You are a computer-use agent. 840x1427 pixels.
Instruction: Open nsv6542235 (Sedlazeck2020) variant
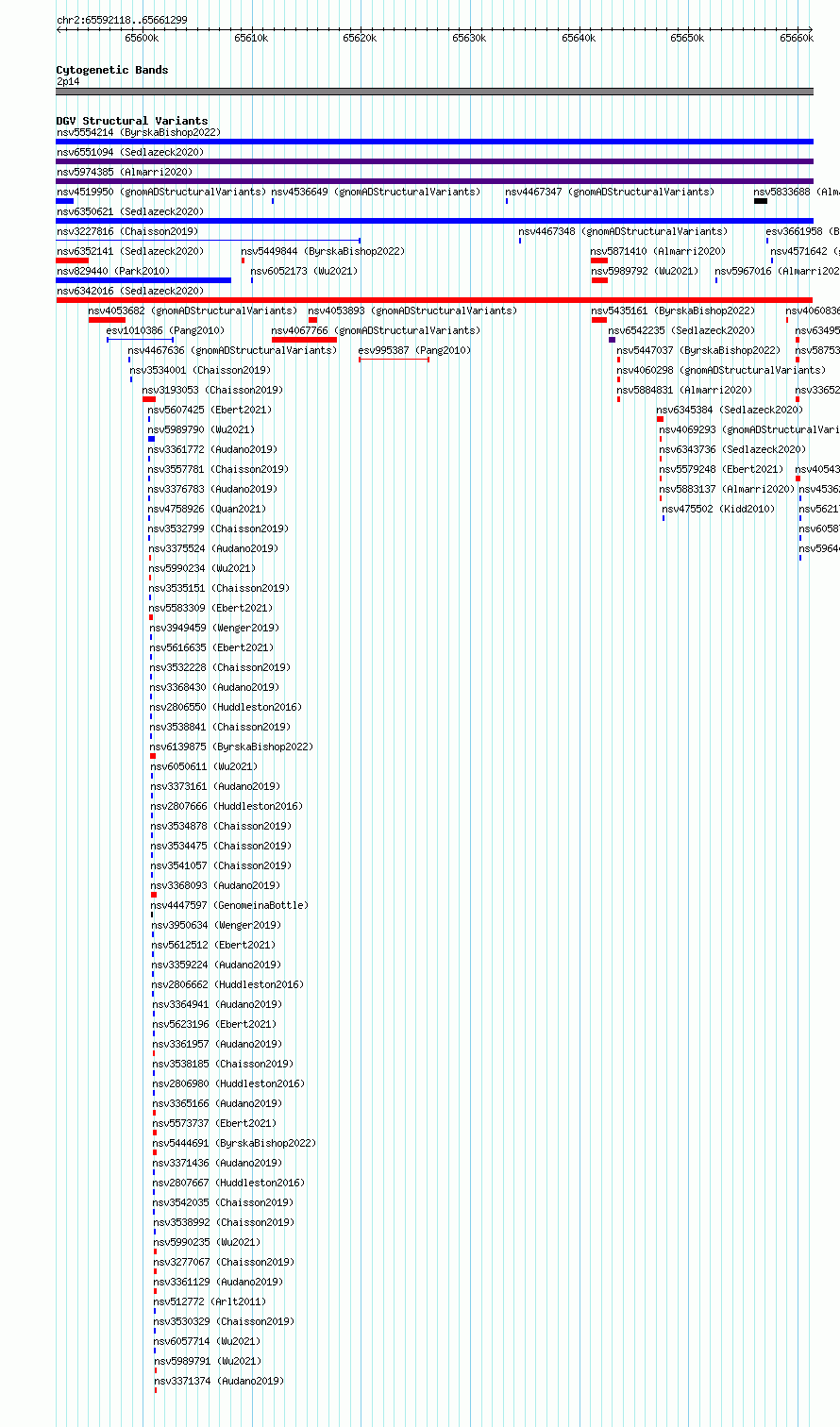[x=681, y=331]
